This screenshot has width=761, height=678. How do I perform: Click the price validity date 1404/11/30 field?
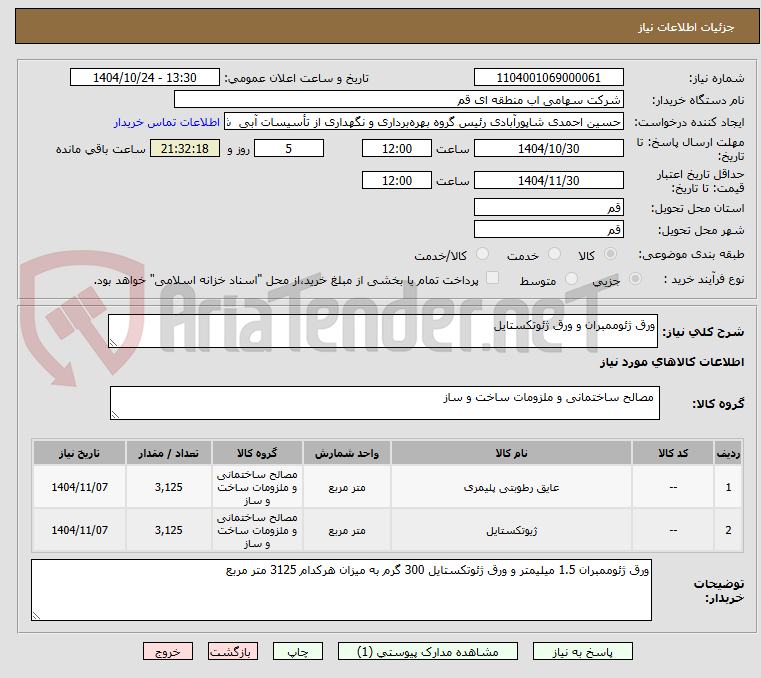(x=548, y=181)
